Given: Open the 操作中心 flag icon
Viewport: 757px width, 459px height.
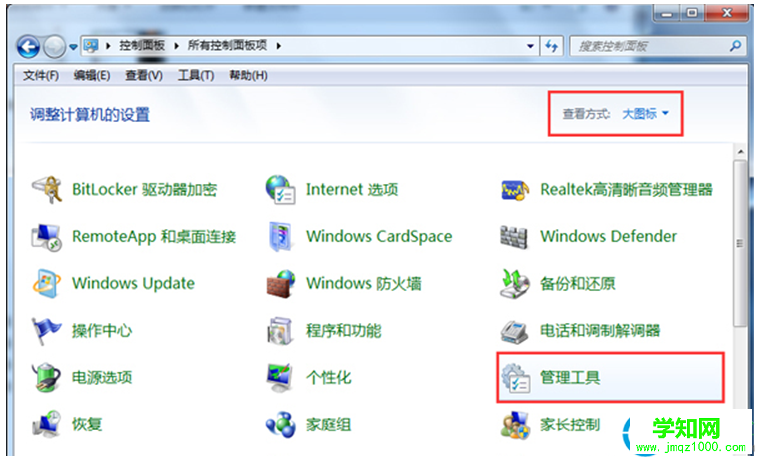Looking at the screenshot, I should click(46, 331).
